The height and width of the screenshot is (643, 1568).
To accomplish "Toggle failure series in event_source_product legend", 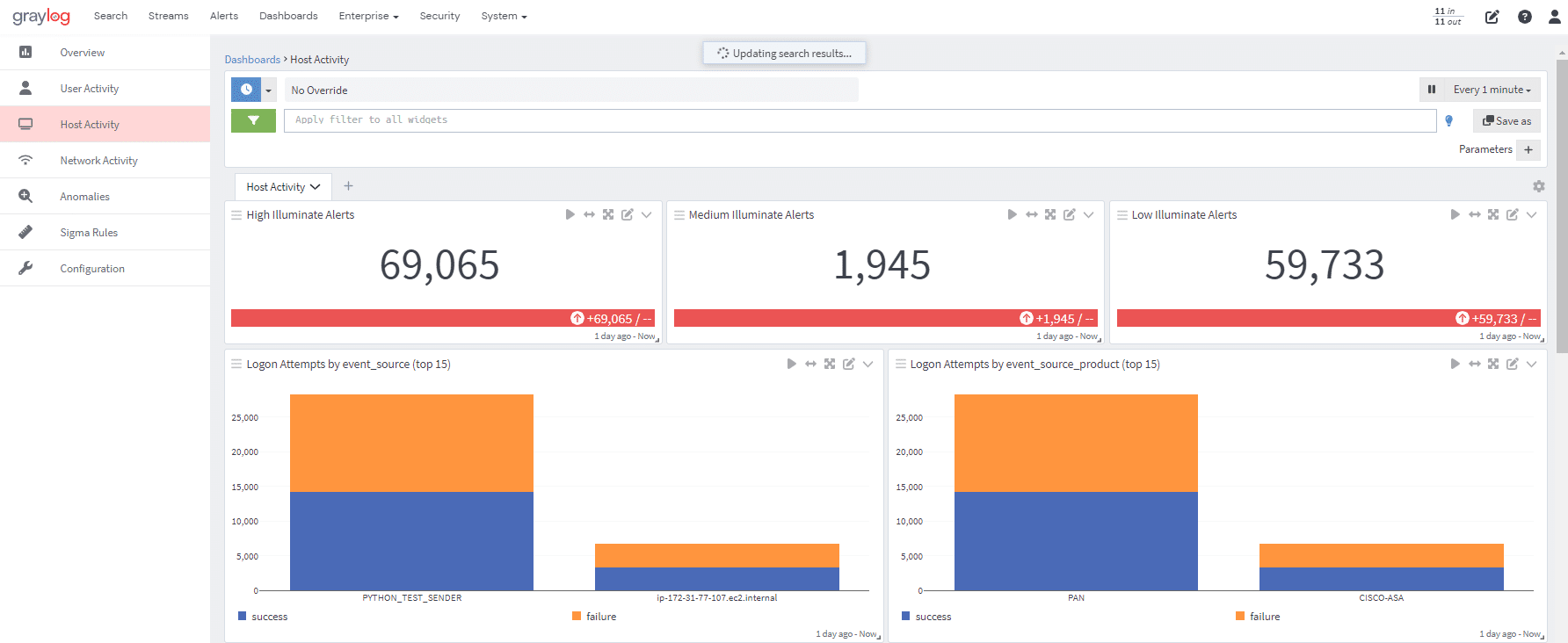I will click(1259, 617).
